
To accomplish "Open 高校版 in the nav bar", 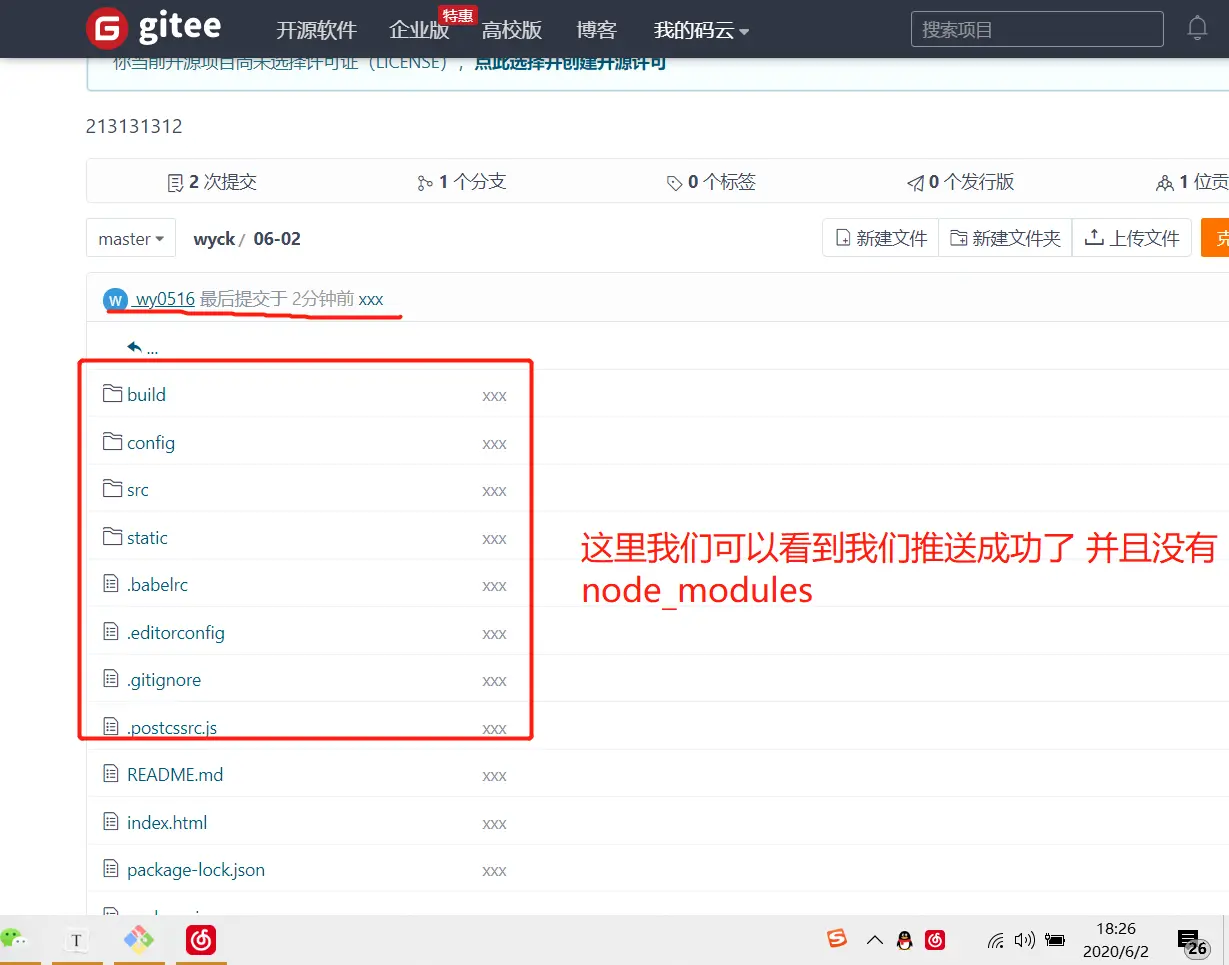I will click(511, 30).
